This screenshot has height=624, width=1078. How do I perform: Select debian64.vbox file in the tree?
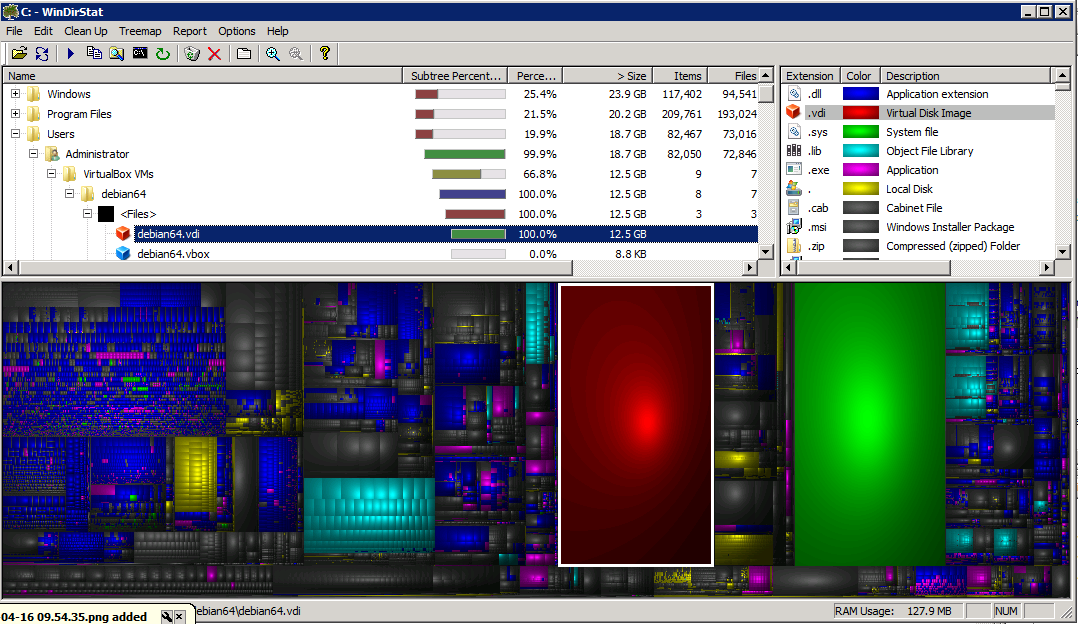[x=173, y=254]
